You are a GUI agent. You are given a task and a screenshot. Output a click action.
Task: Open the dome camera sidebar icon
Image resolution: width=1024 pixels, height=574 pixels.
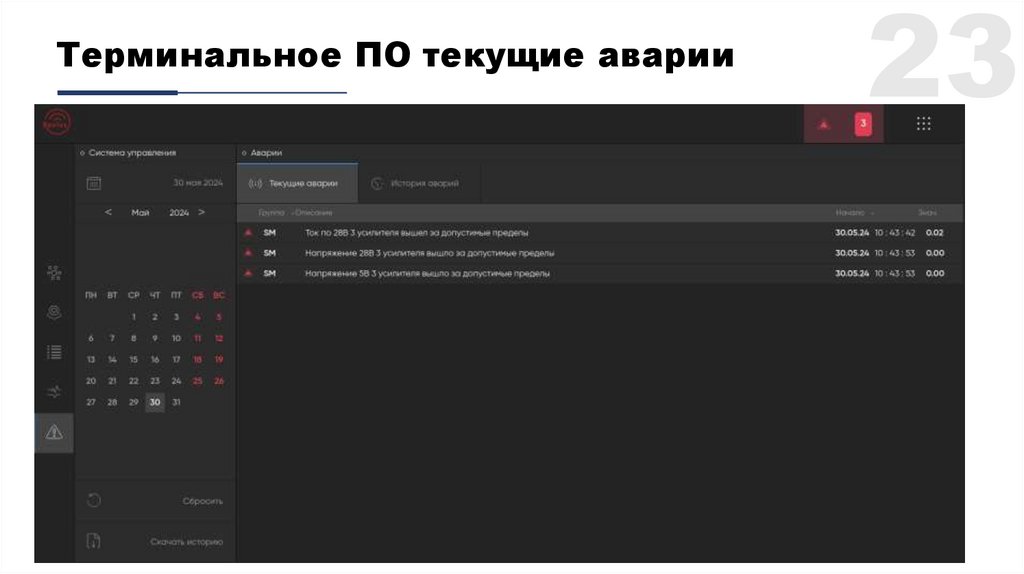54,312
